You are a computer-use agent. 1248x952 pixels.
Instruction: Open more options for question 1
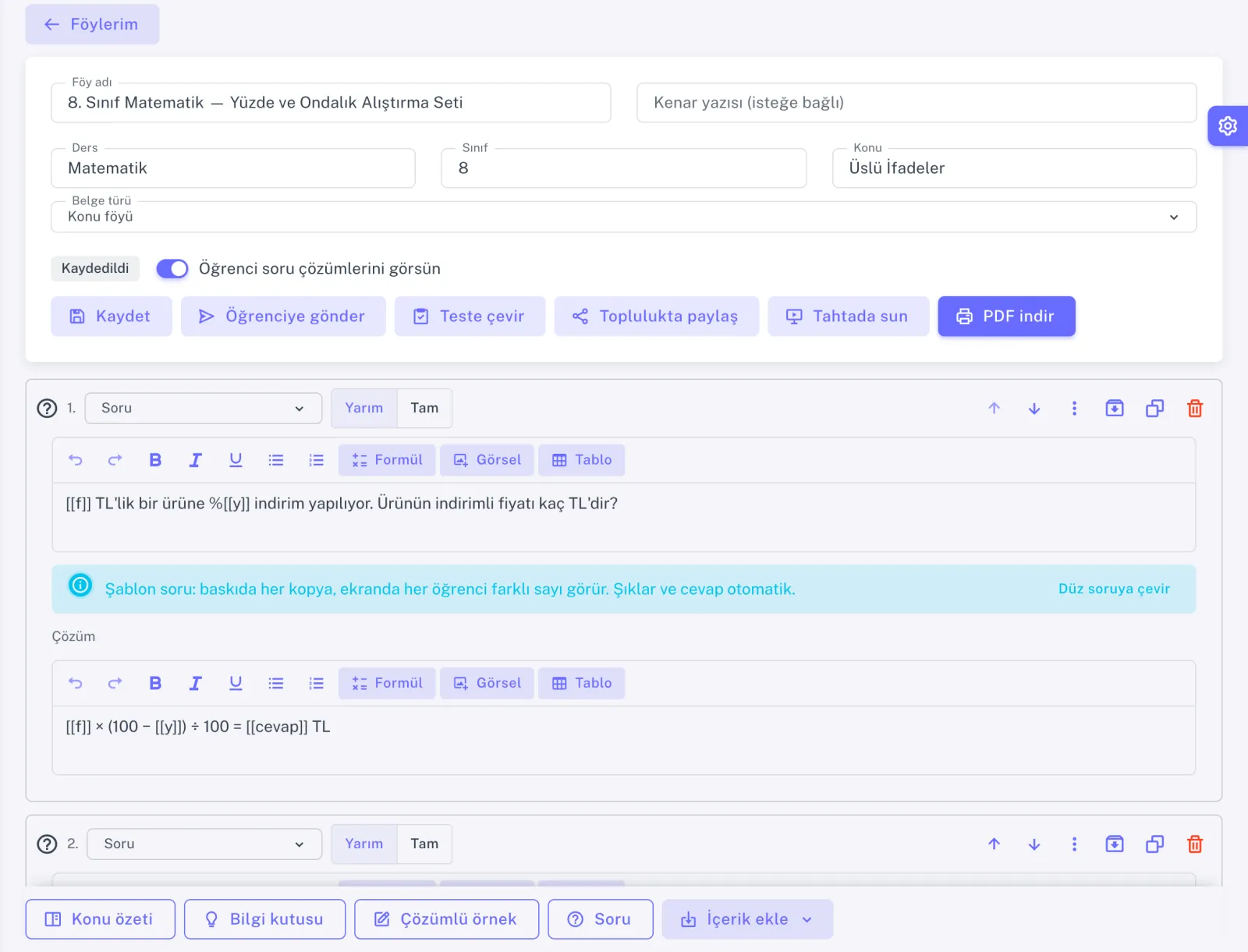[1074, 409]
